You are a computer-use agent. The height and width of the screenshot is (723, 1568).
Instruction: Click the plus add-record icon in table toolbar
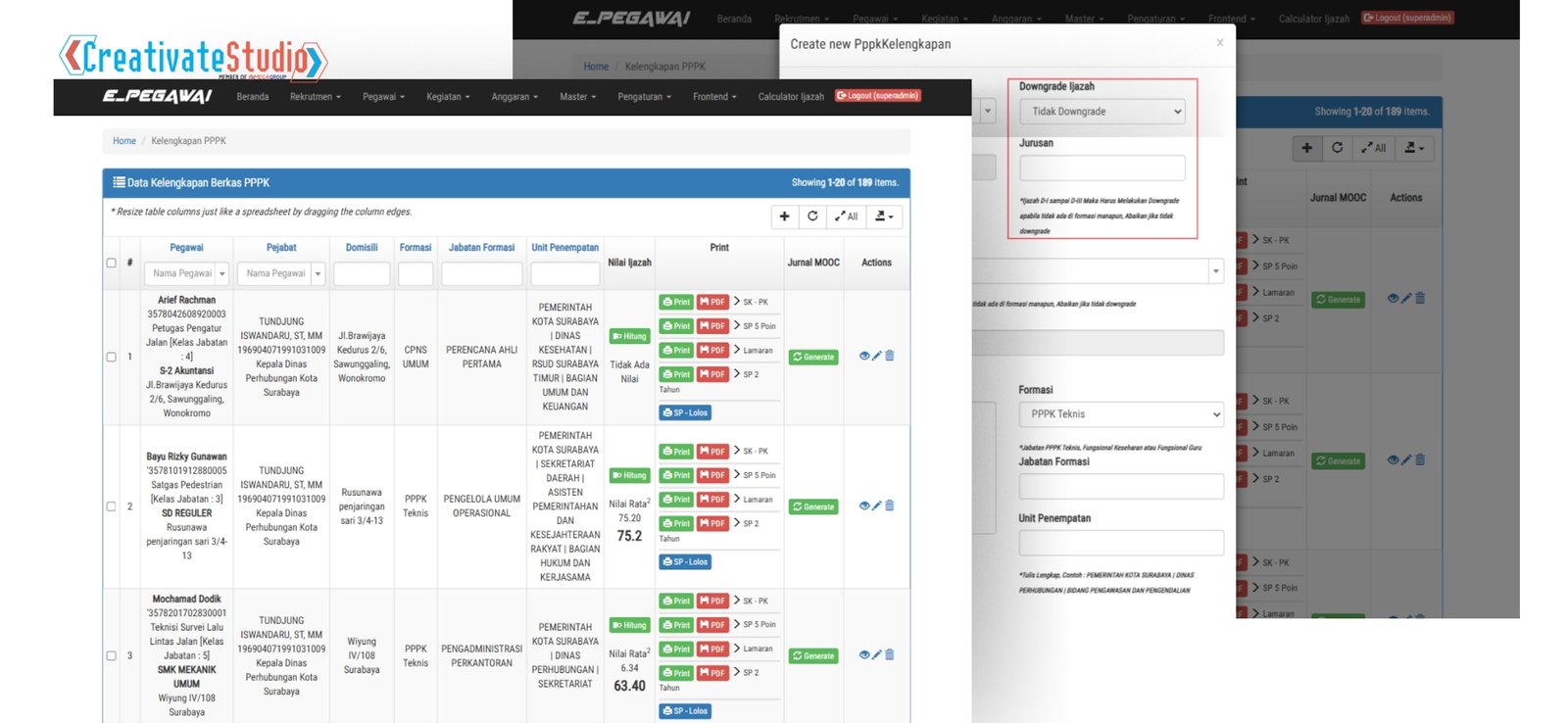point(784,217)
